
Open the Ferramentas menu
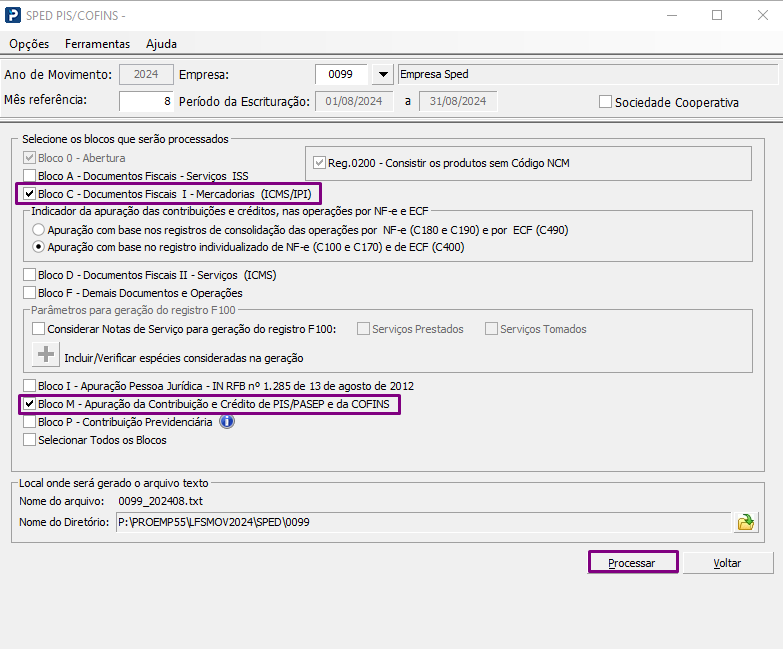click(97, 44)
